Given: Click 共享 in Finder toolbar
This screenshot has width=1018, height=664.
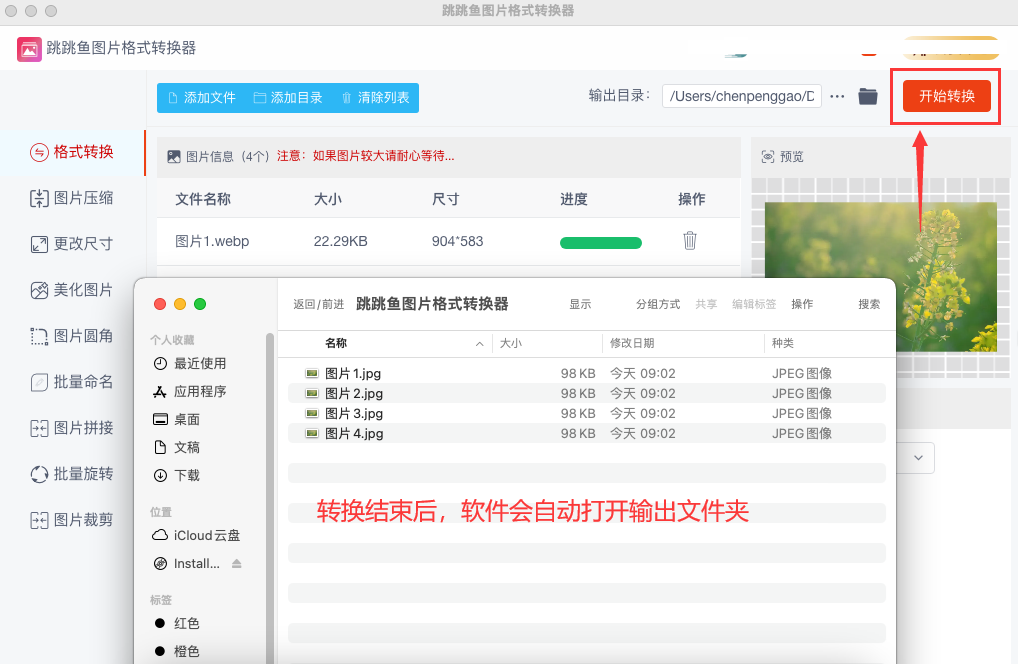Looking at the screenshot, I should pos(706,304).
